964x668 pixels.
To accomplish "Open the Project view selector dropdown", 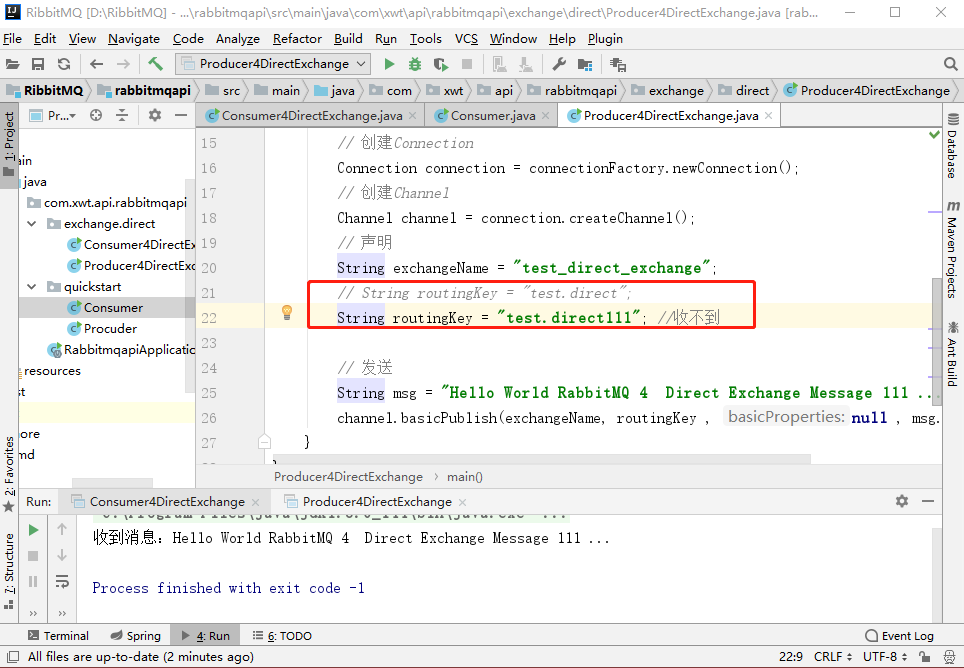I will click(53, 115).
